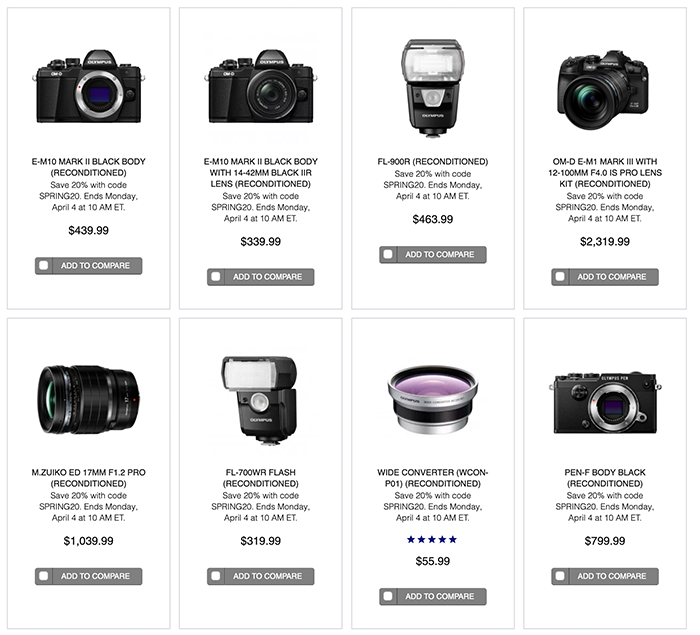Click the five-star rating on Wide Converter
Image resolution: width=700 pixels, height=635 pixels.
point(432,540)
